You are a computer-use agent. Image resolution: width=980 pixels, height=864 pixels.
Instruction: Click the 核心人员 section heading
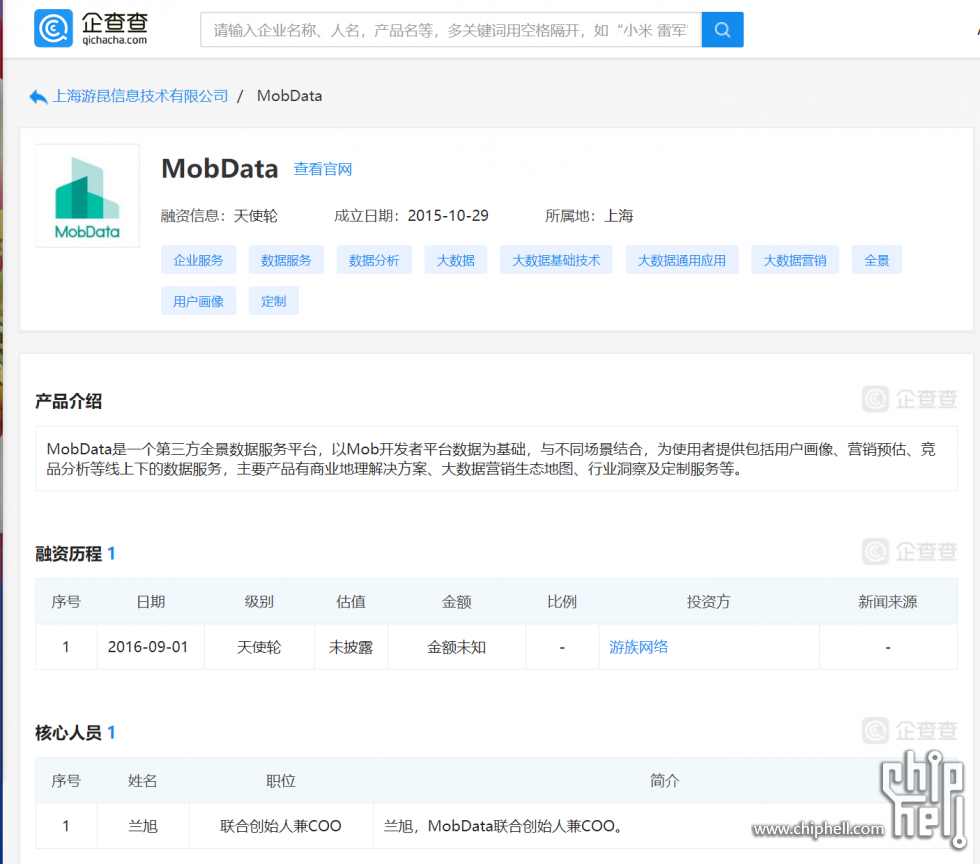pyautogui.click(x=69, y=733)
